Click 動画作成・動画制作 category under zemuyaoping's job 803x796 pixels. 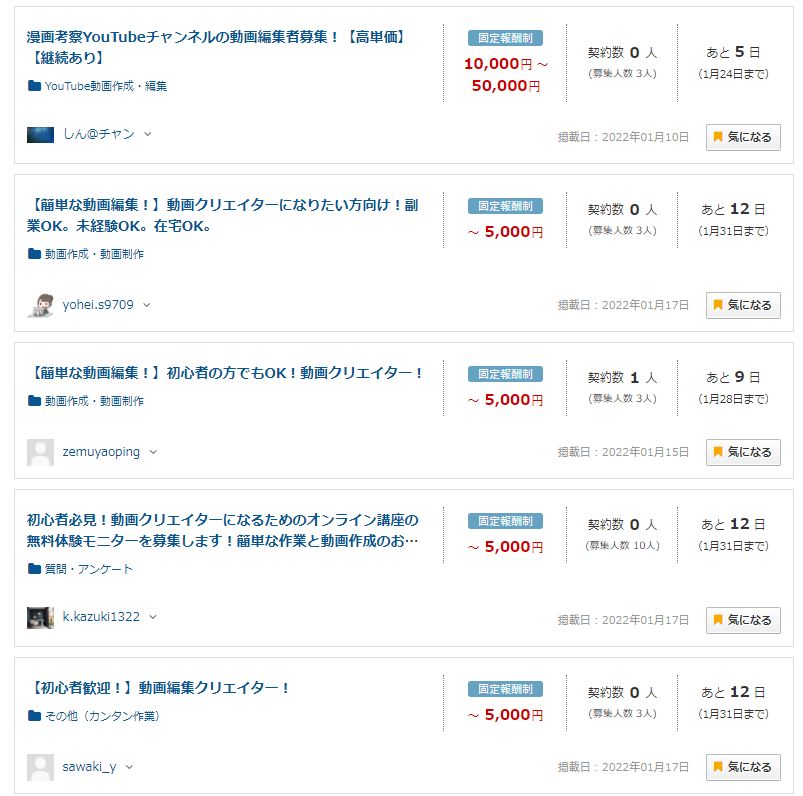tap(94, 401)
